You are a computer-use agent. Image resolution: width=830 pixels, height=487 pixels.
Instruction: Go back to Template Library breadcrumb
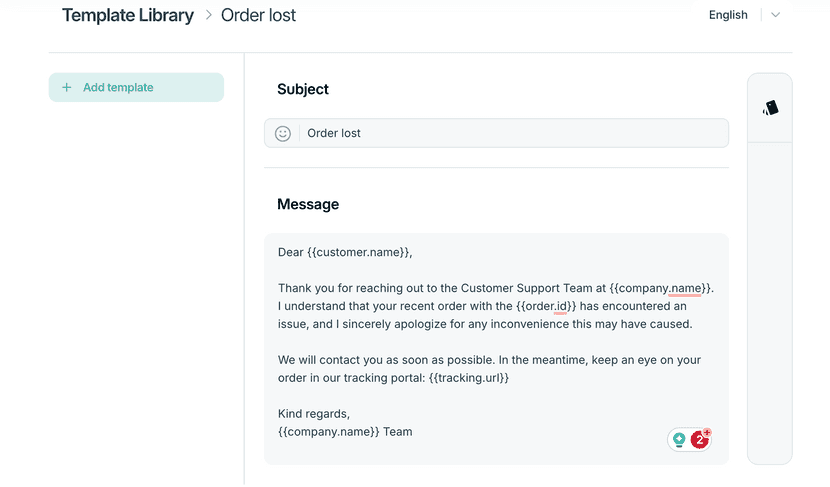[128, 15]
